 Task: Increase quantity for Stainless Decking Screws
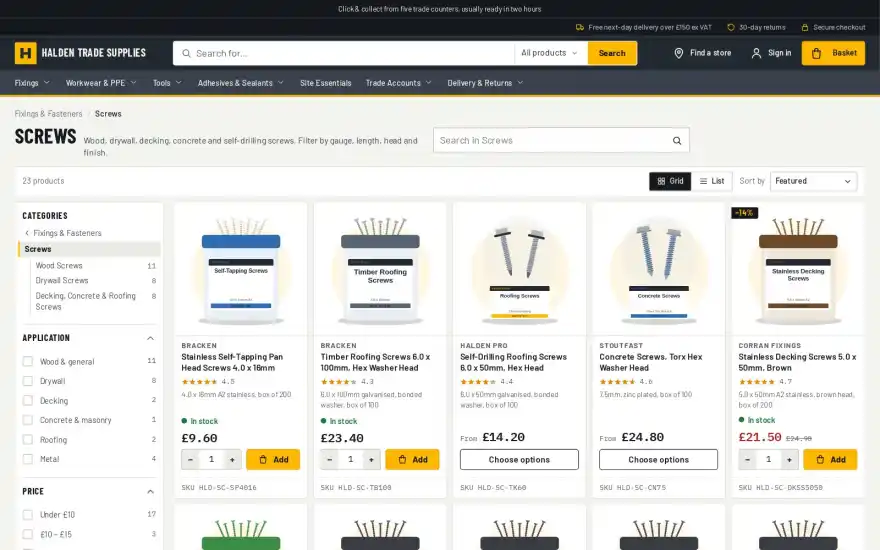click(790, 460)
